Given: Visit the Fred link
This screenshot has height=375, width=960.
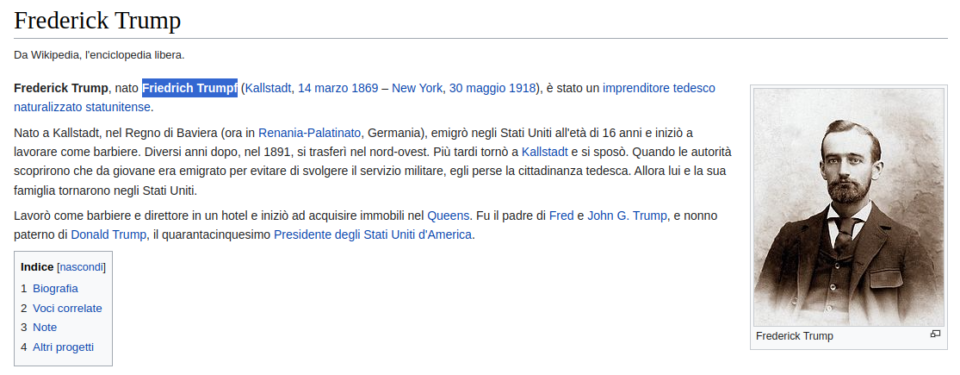Looking at the screenshot, I should pos(561,216).
